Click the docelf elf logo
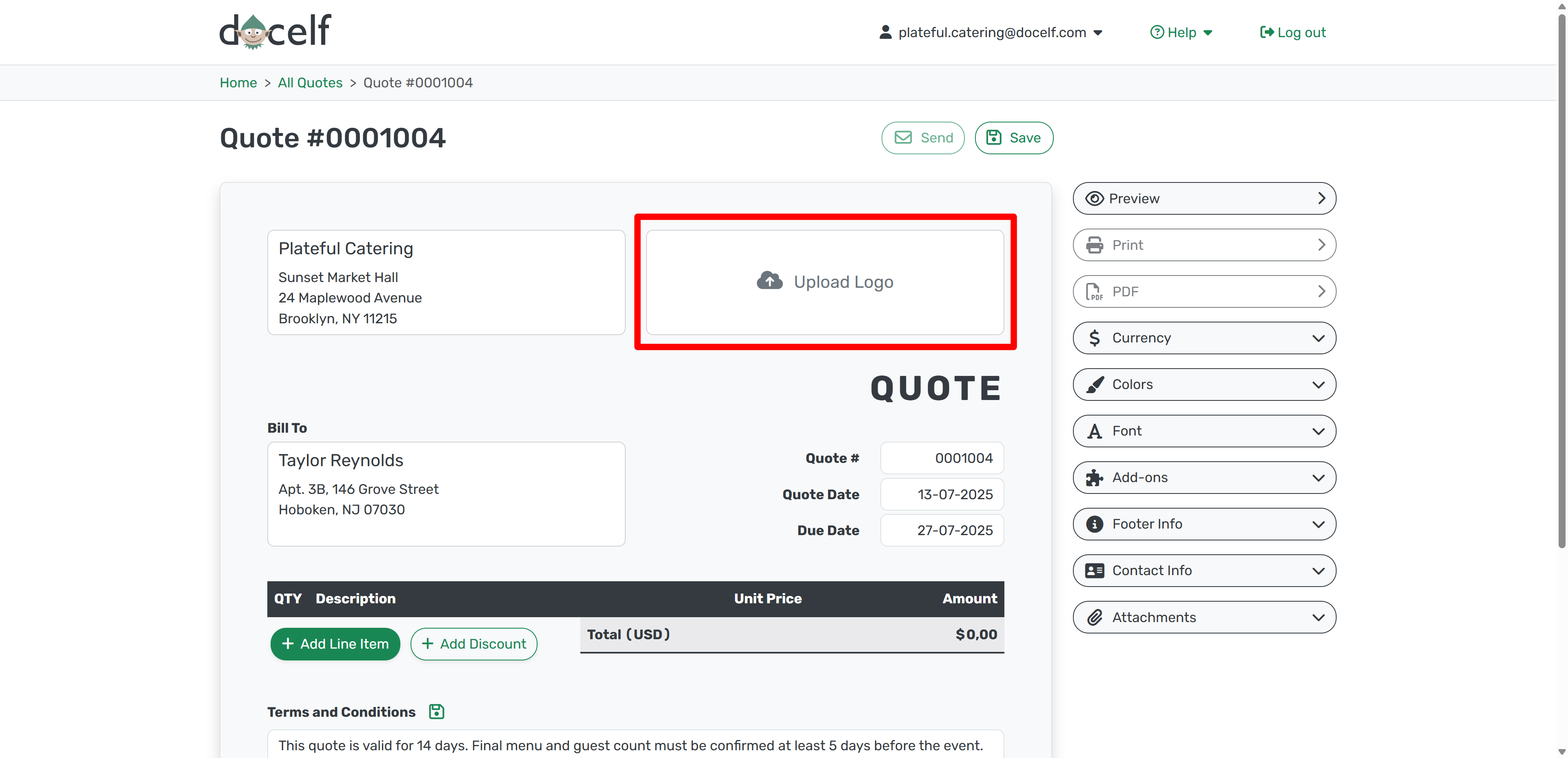 tap(275, 31)
